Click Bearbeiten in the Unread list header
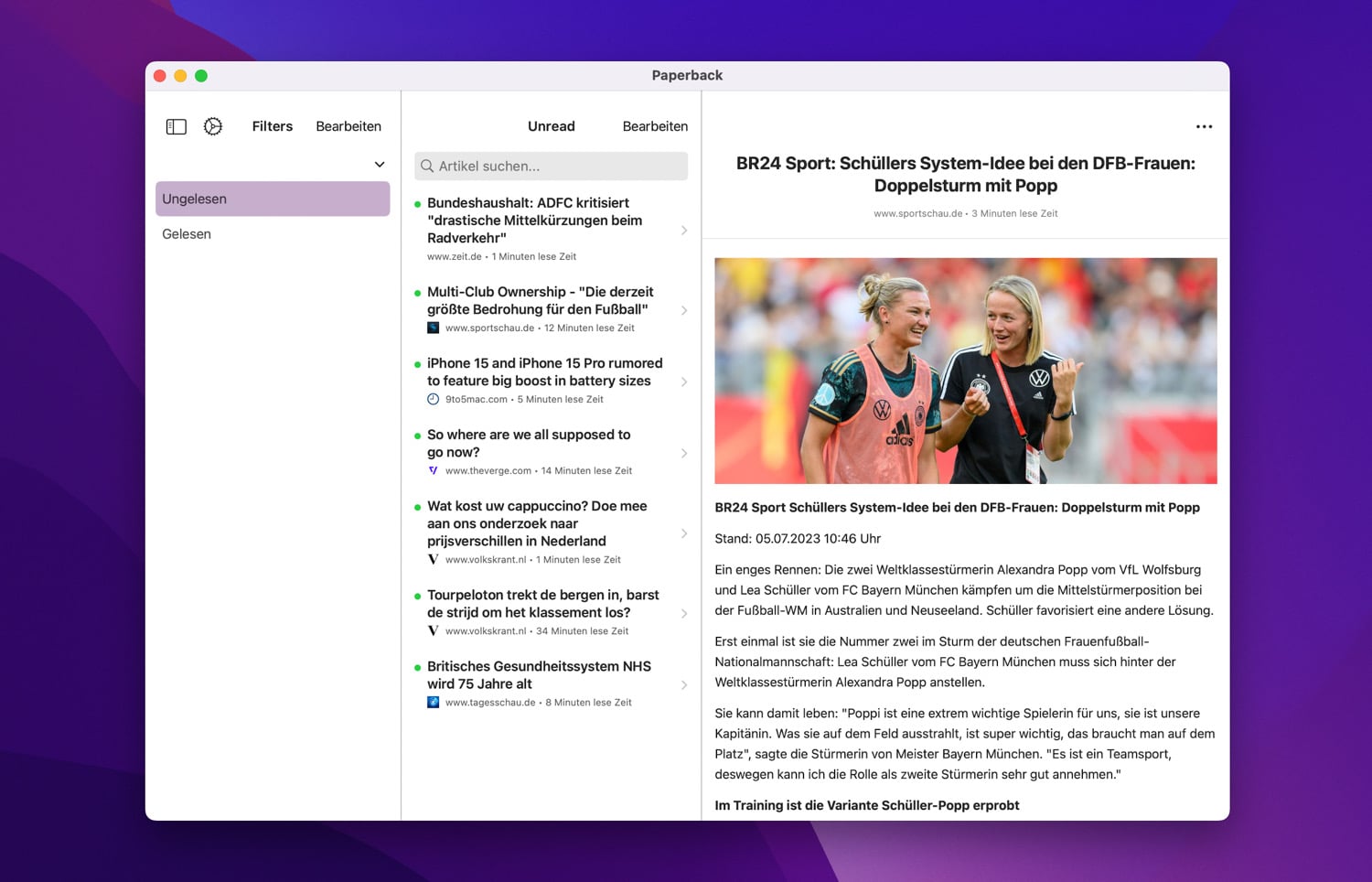 [x=655, y=126]
